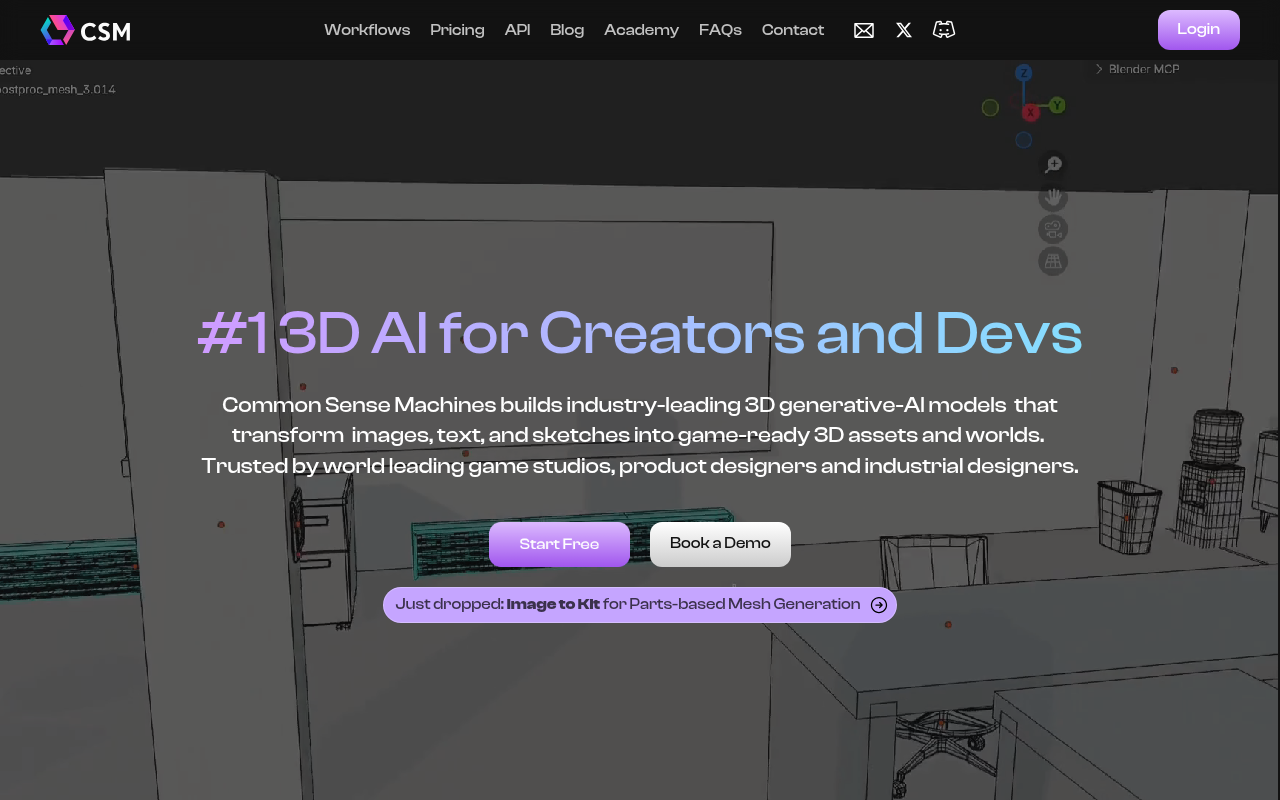Expand the Blender MCP panel
This screenshot has height=800, width=1280.
pyautogui.click(x=1135, y=69)
